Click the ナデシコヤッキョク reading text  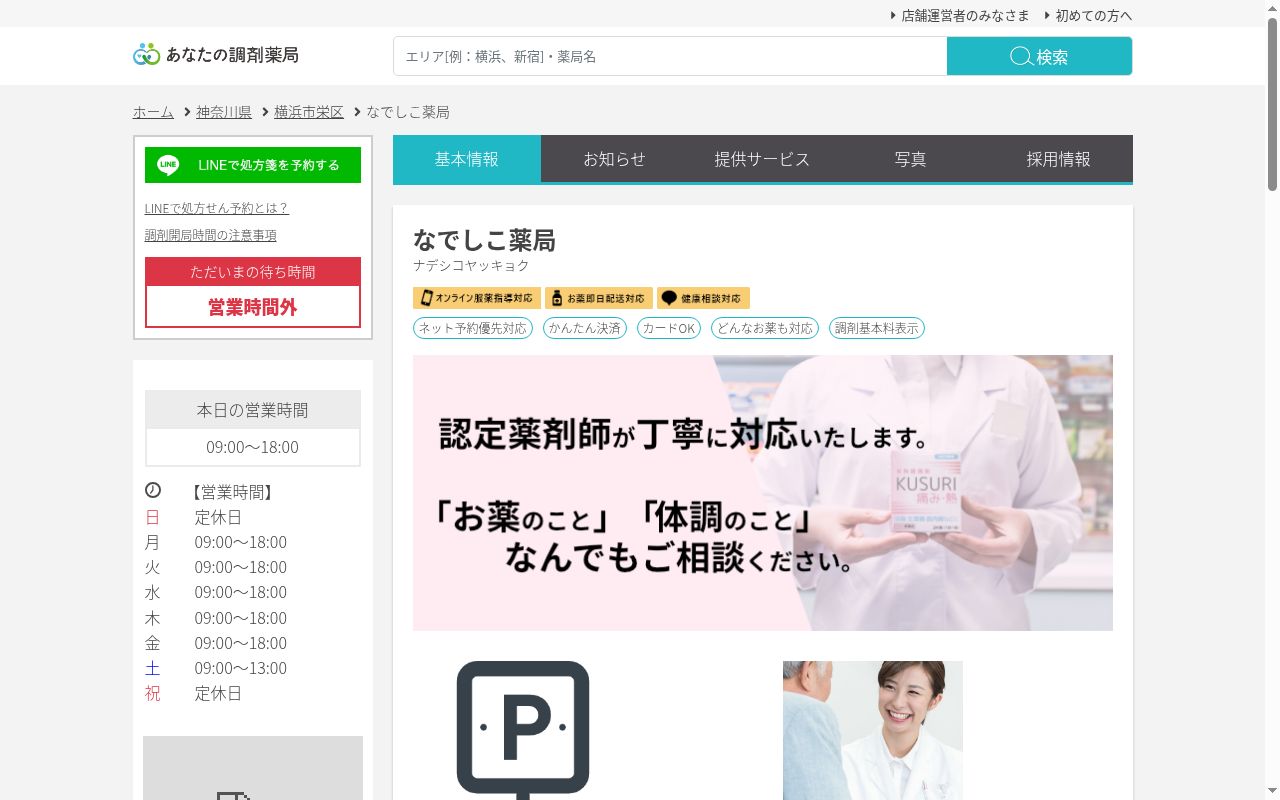click(x=471, y=266)
